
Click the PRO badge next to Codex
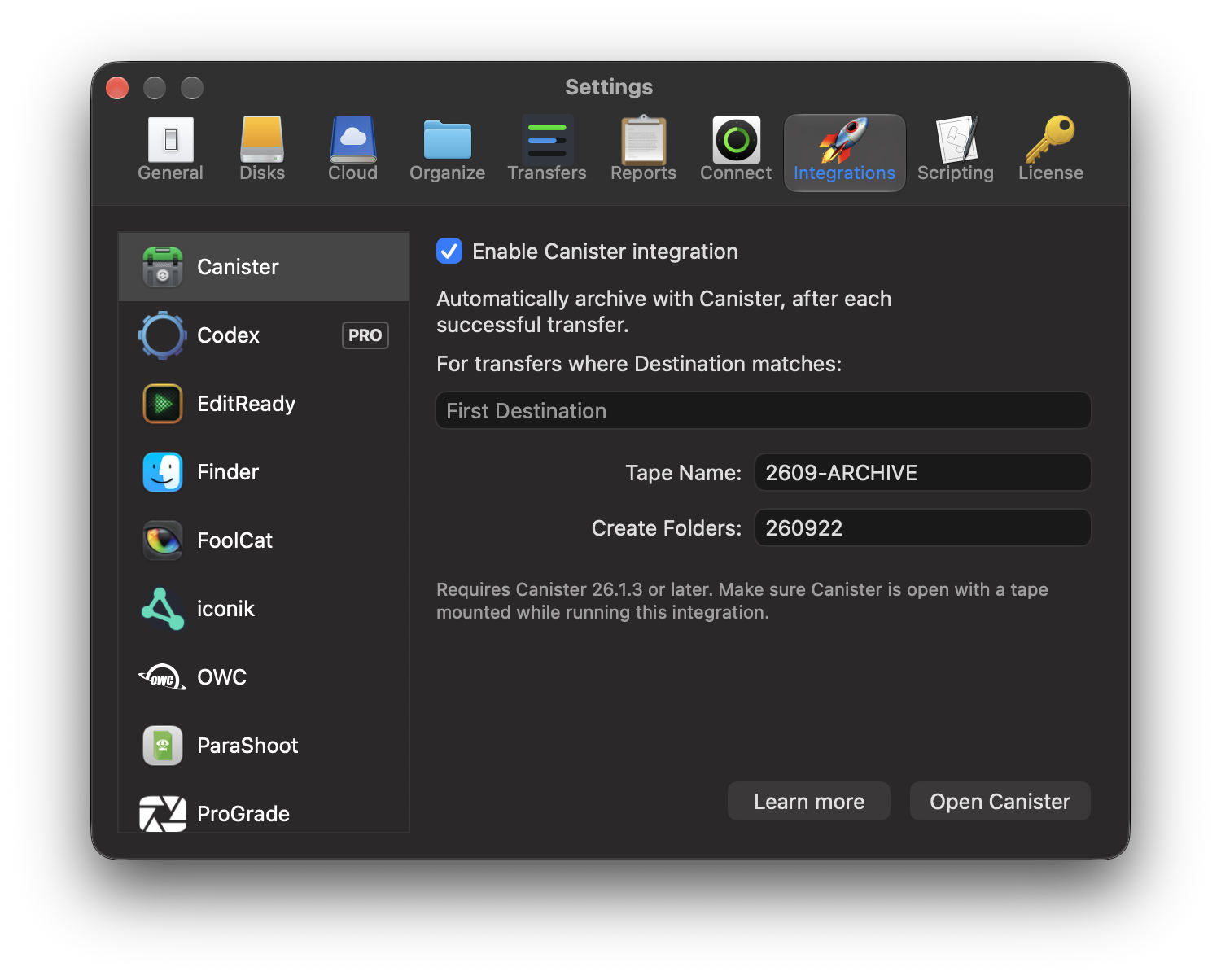(x=365, y=335)
